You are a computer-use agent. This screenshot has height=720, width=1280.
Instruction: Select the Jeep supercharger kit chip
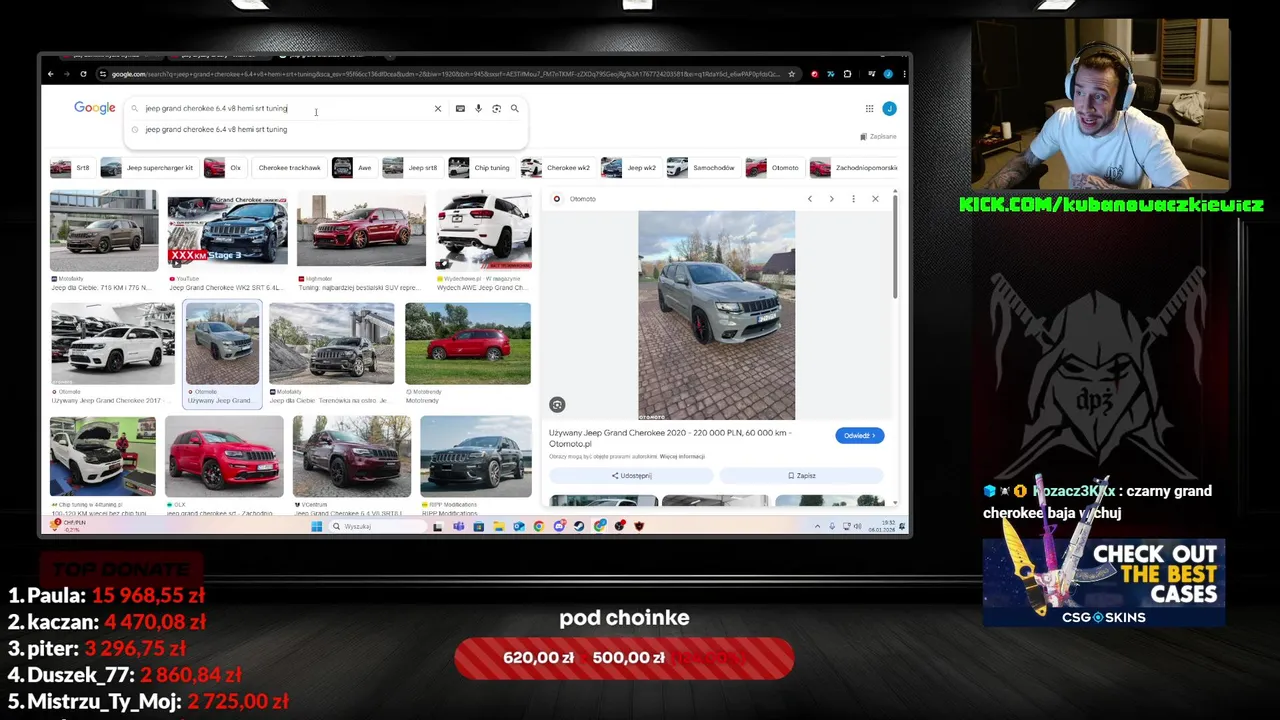click(x=148, y=168)
